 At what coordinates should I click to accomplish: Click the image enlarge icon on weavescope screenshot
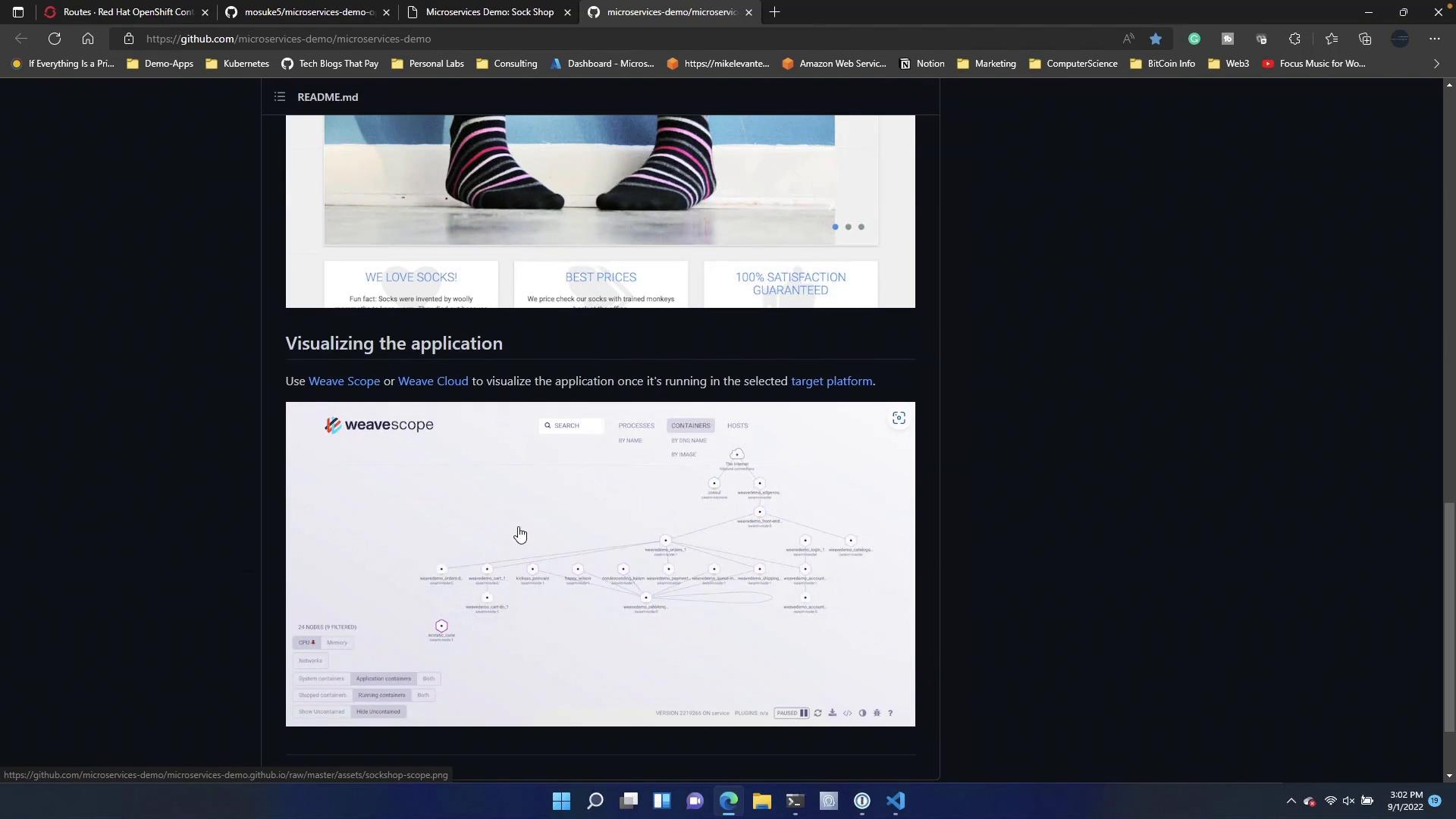(899, 419)
